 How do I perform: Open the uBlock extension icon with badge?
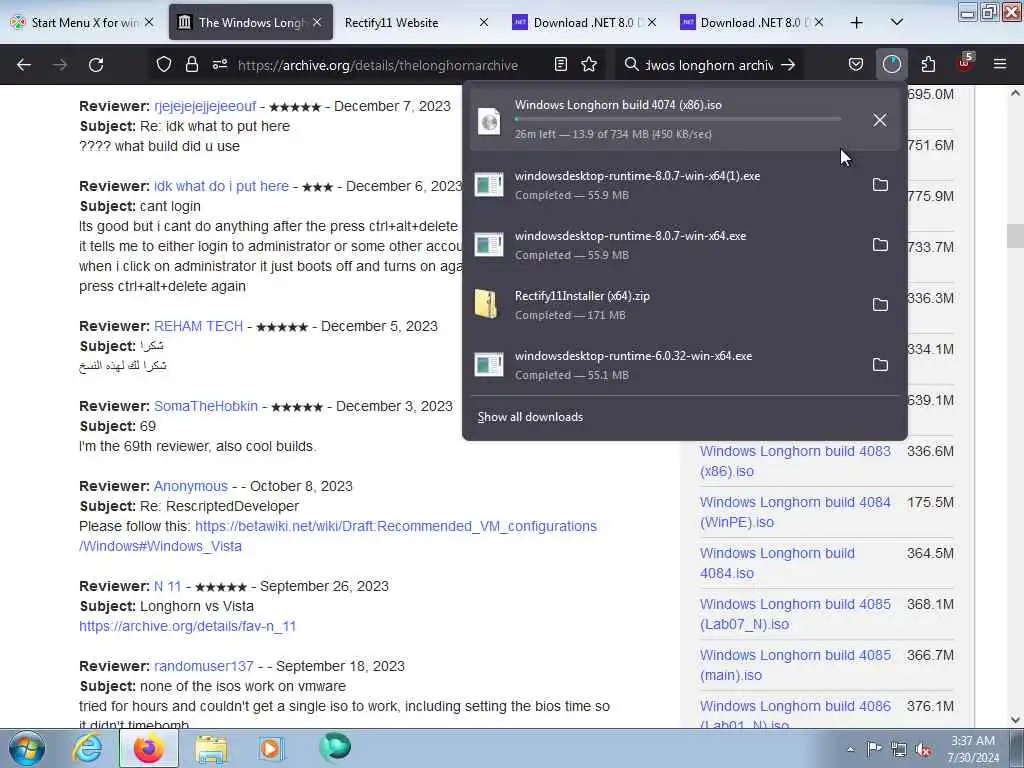coord(965,63)
